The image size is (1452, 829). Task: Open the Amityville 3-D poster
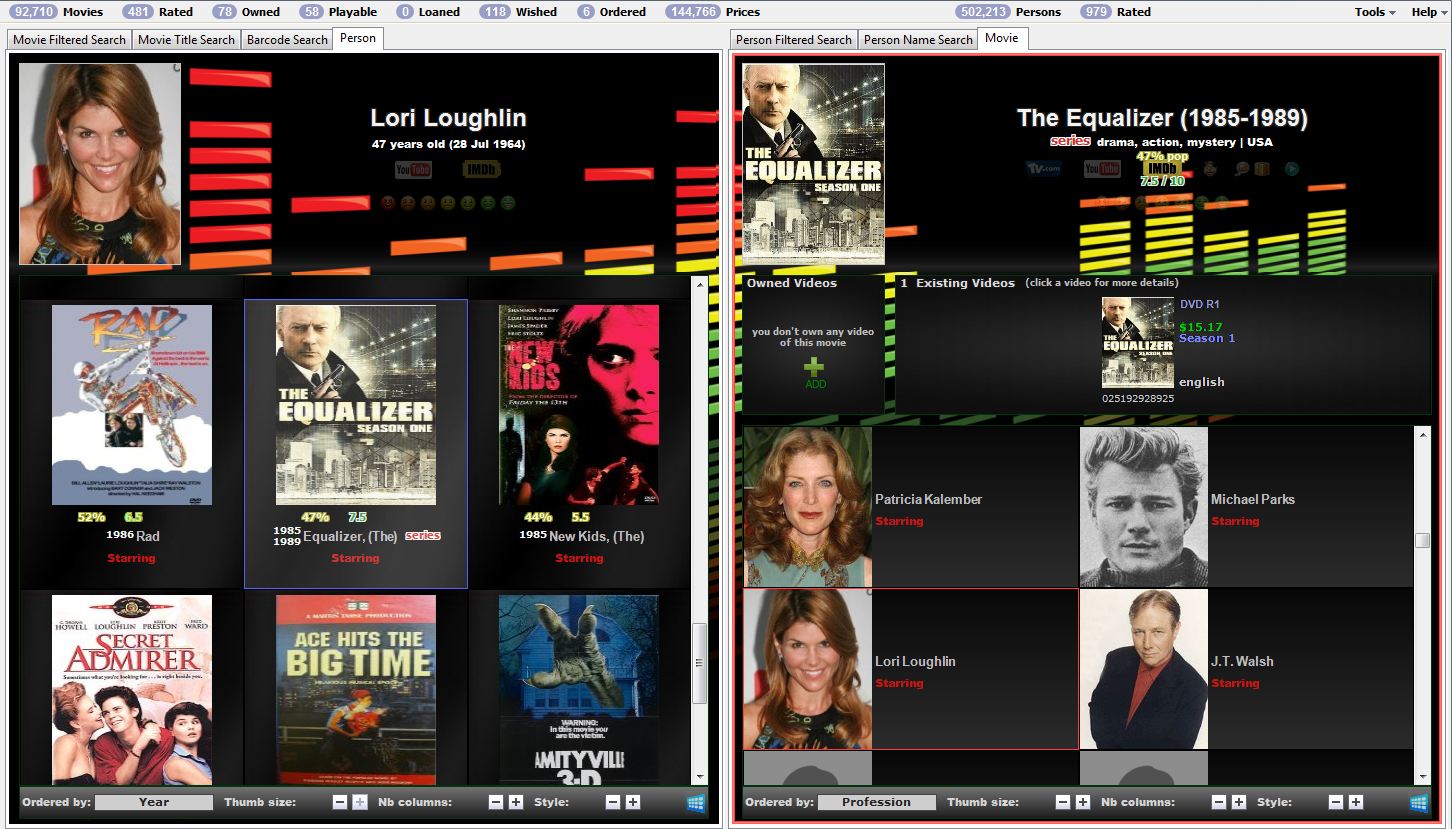coord(579,690)
